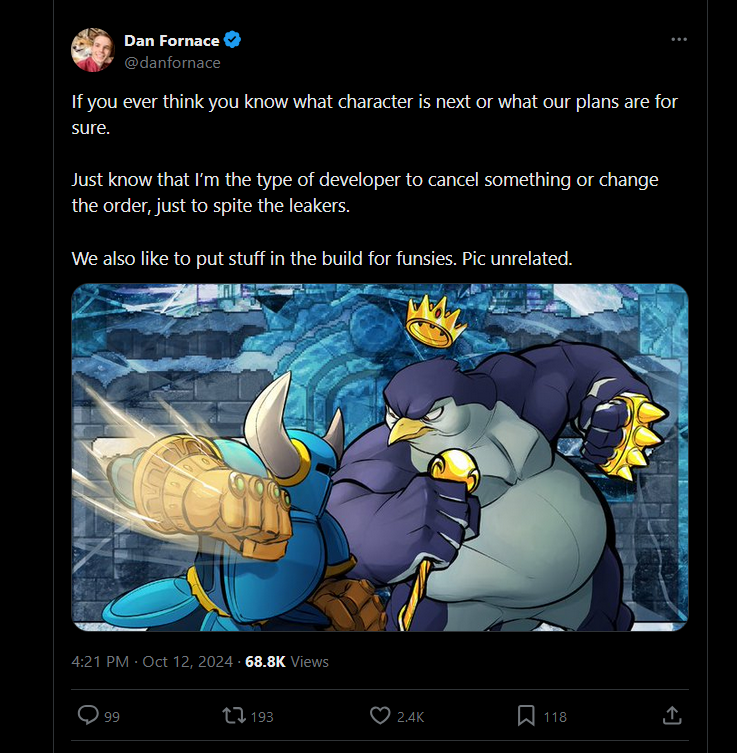
Task: Open the Dan Fornace display name link
Action: tap(172, 41)
